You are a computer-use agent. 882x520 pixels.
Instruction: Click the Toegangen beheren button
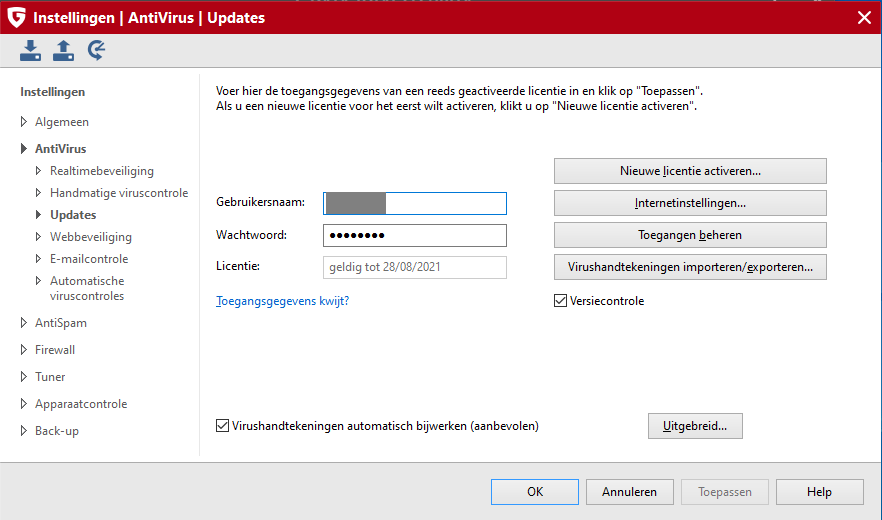point(690,235)
